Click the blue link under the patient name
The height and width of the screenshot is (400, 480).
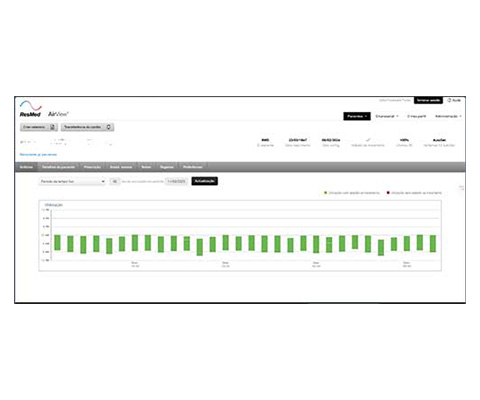coord(38,155)
